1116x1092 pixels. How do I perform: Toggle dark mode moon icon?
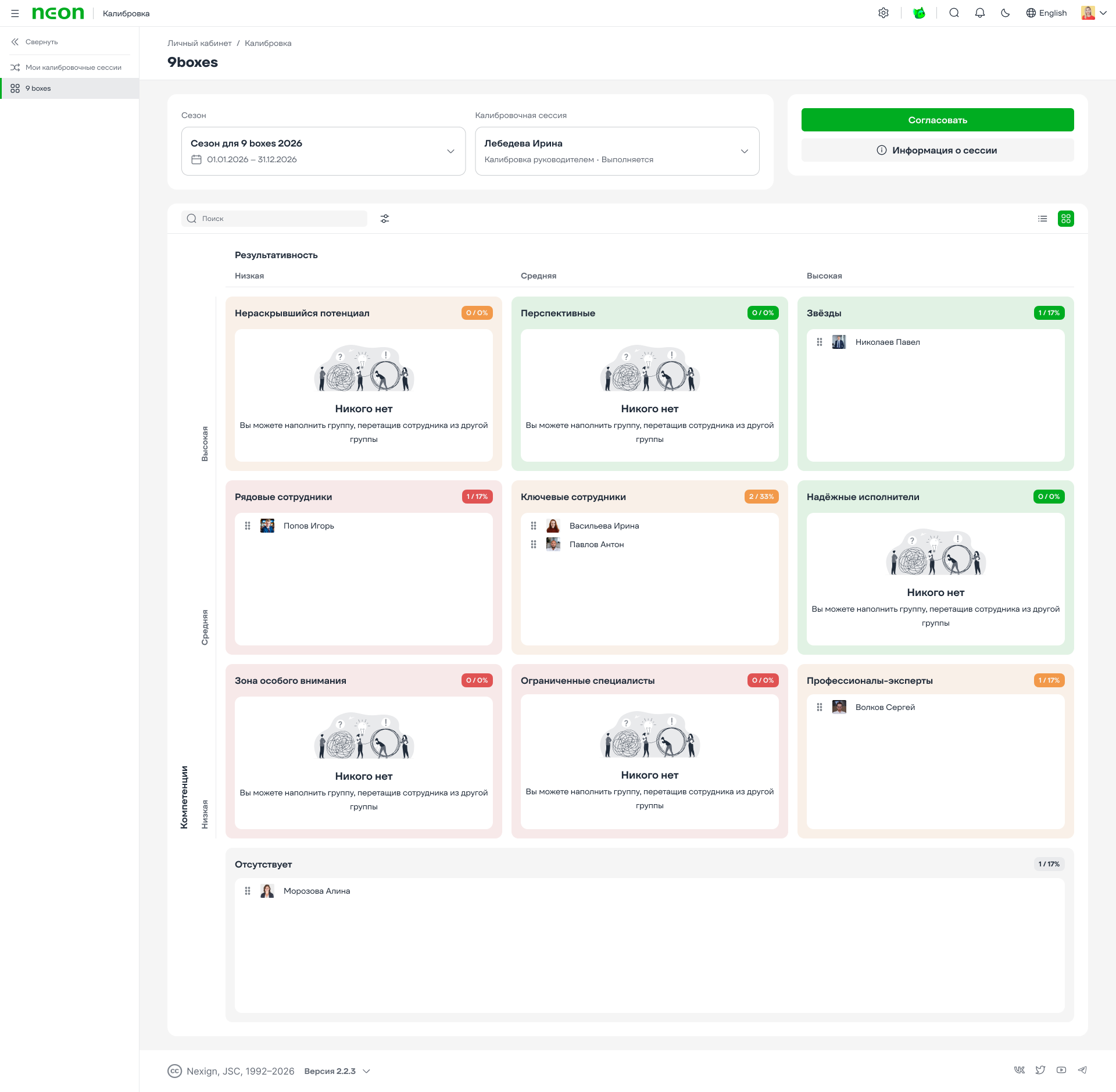(1006, 13)
